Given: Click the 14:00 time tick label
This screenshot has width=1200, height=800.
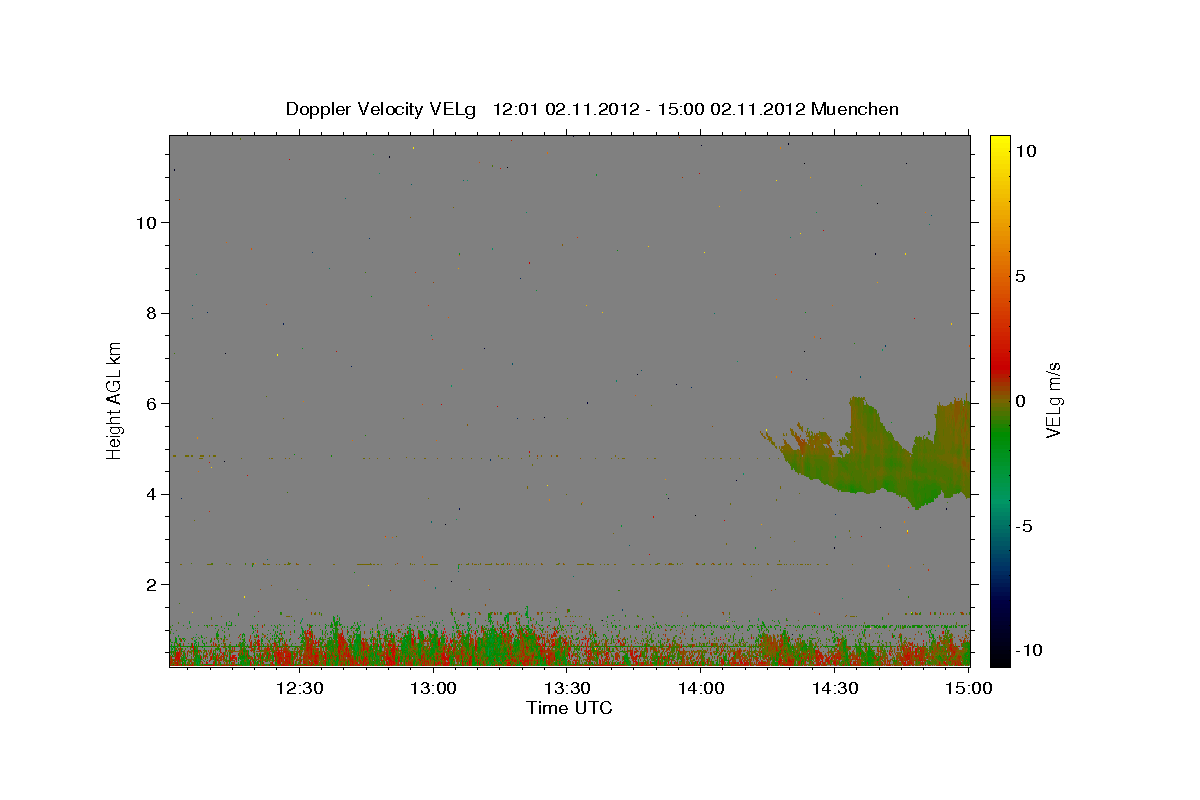Looking at the screenshot, I should coord(701,688).
